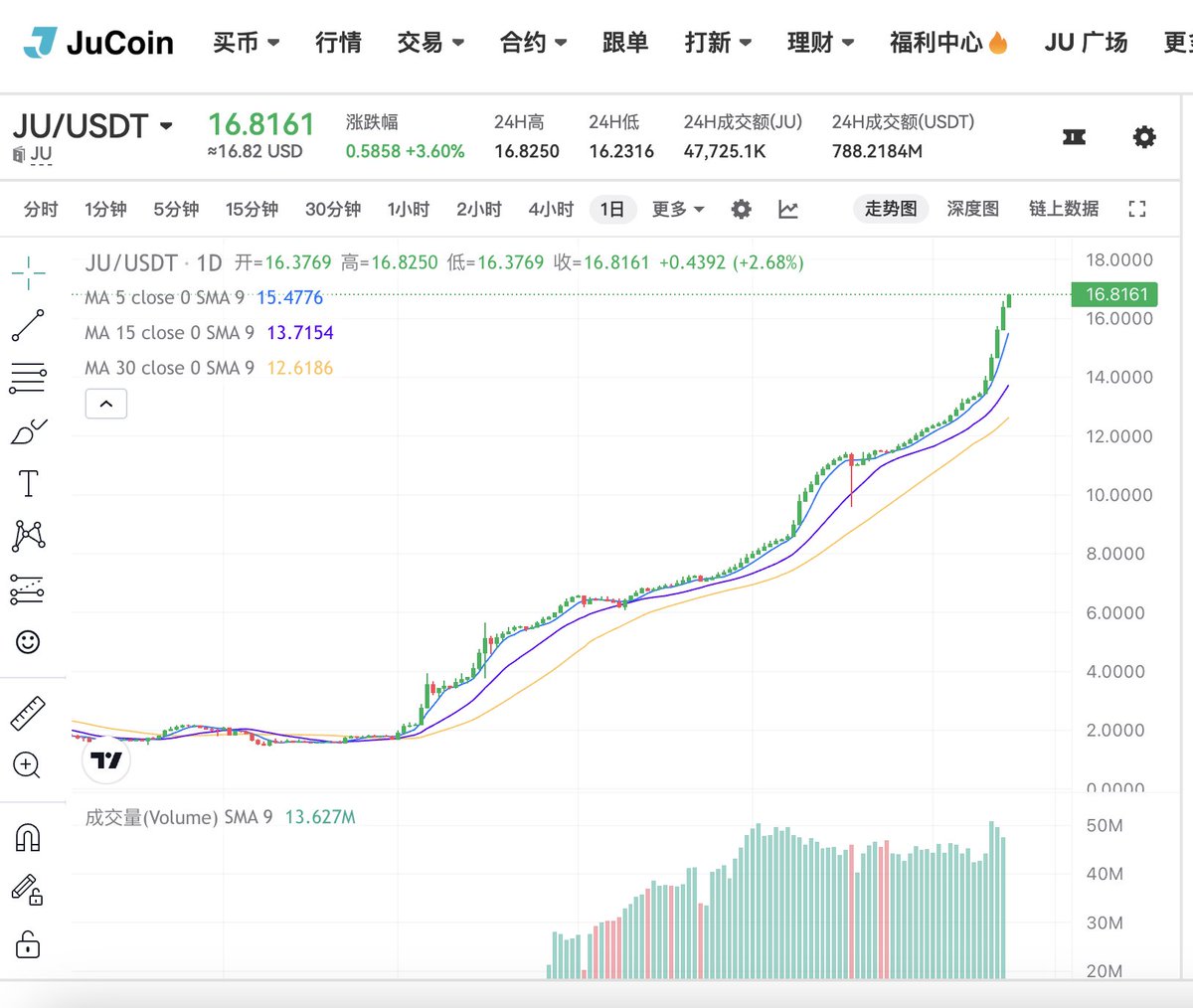Open the emoji sticker tool

point(28,642)
